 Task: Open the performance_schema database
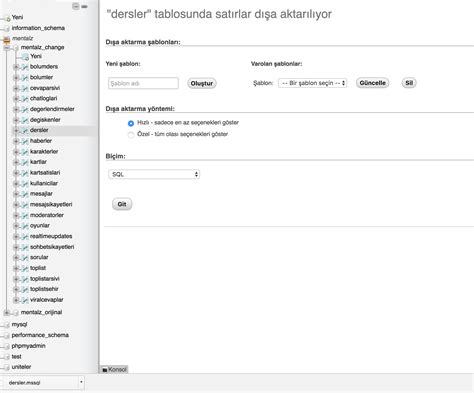(x=40, y=335)
